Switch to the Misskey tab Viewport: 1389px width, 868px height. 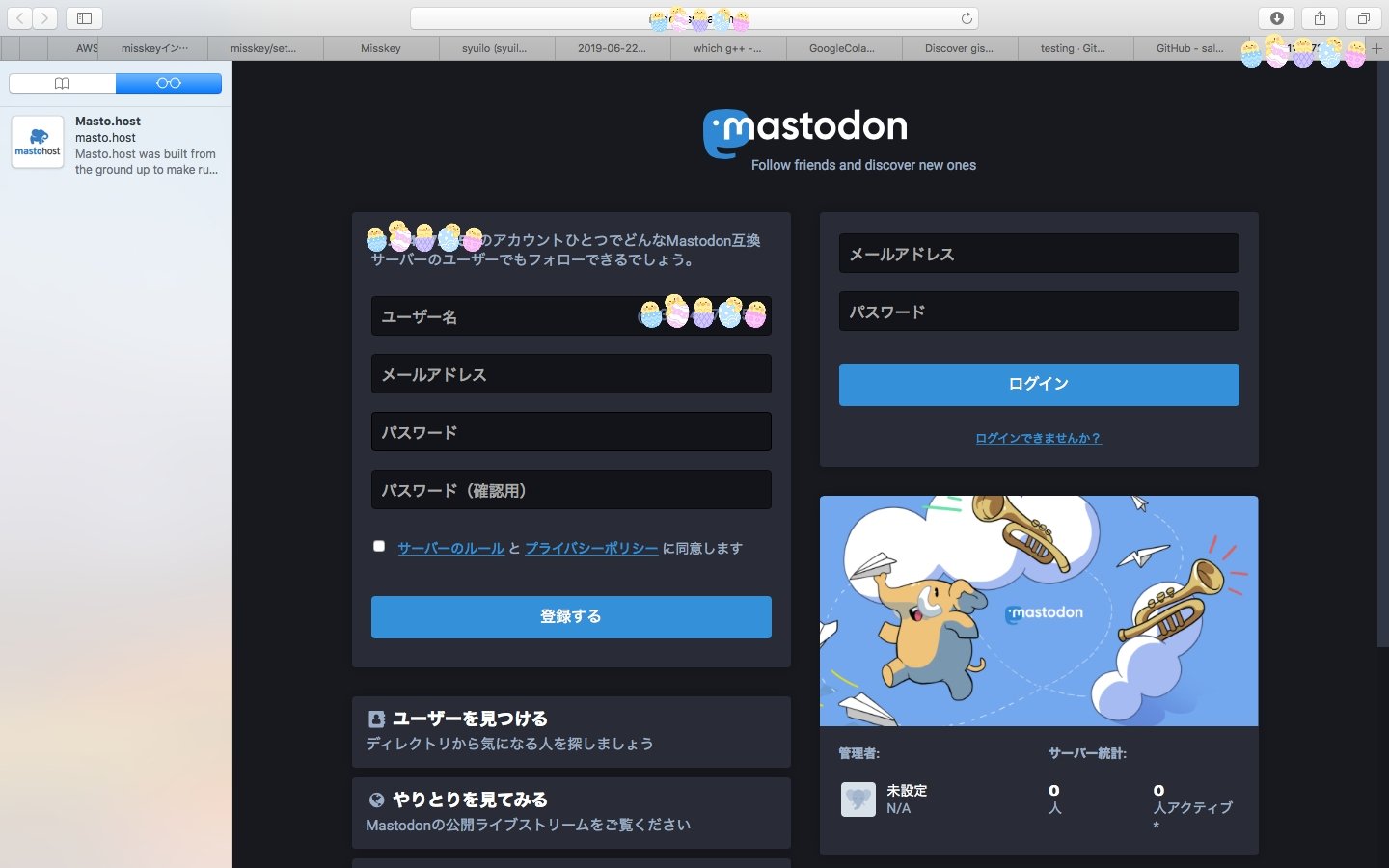[380, 48]
